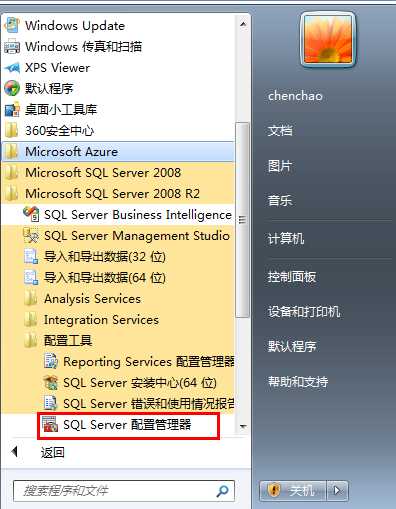
Task: Launch 导入和导出数据(64 位) text entry
Action: pos(105,278)
